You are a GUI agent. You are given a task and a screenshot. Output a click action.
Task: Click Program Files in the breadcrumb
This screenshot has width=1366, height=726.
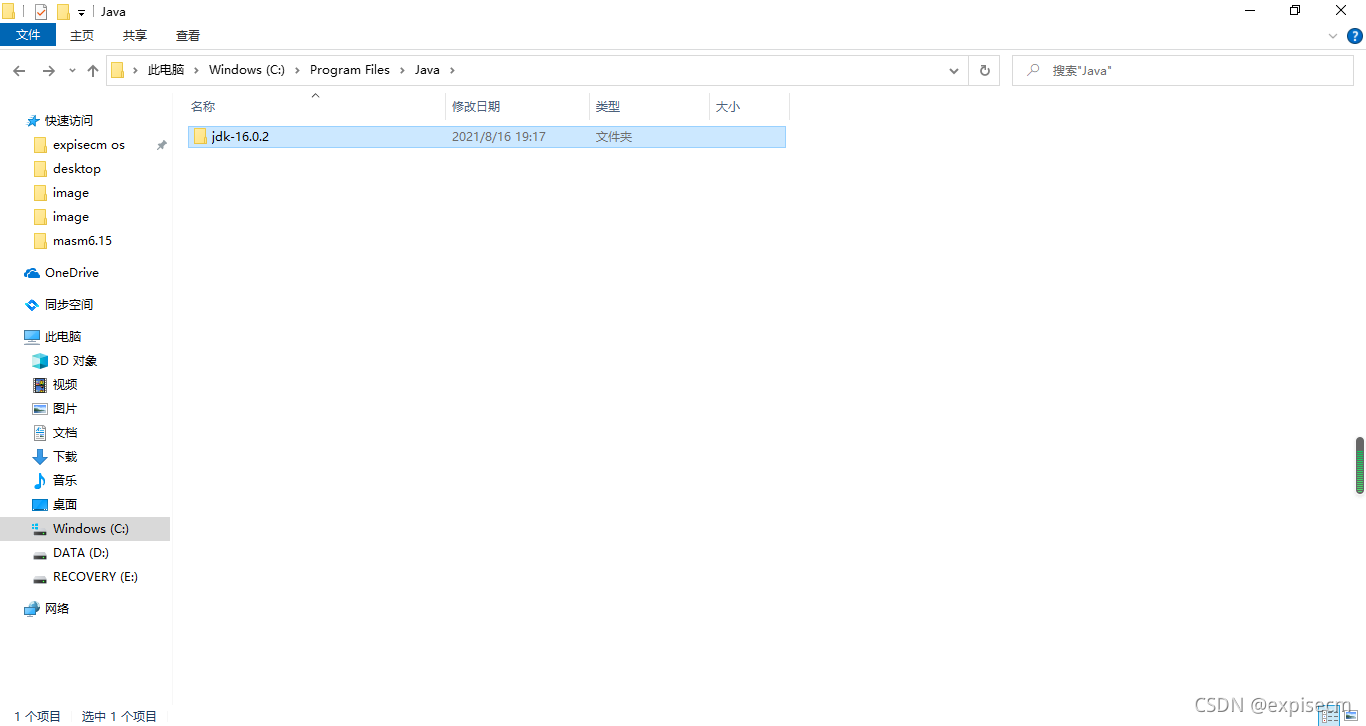click(x=350, y=70)
